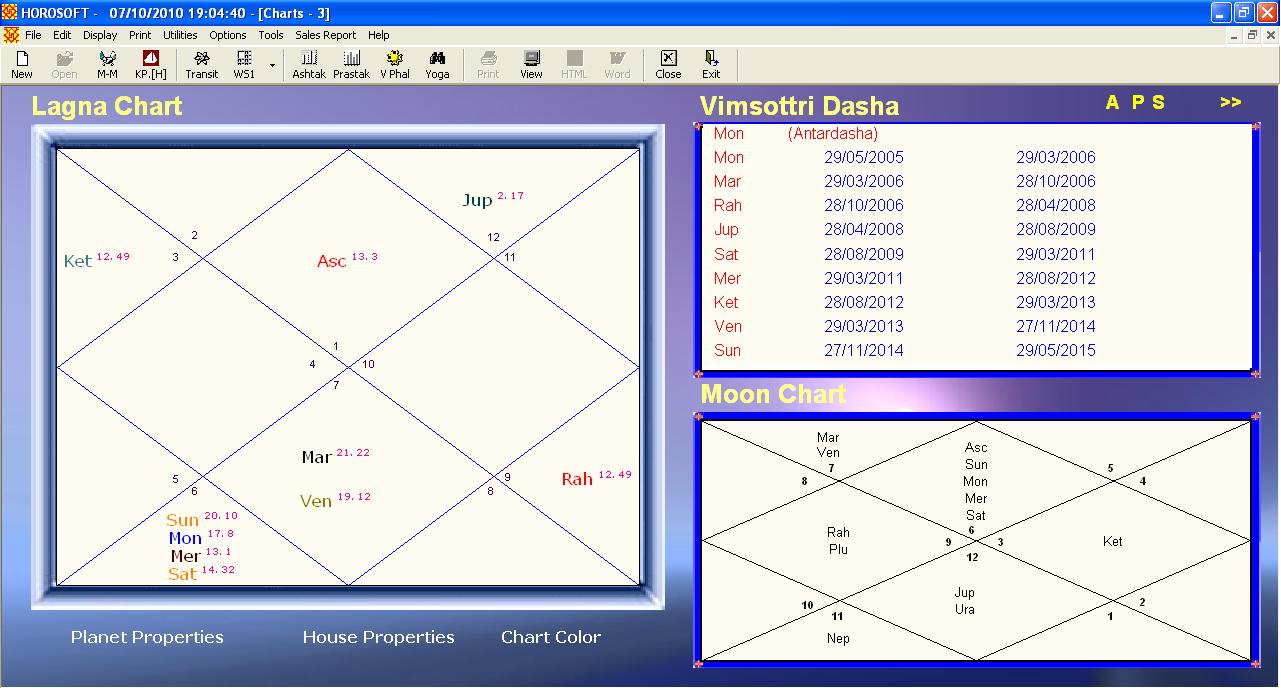Click Asc in the Lagna chart

[331, 261]
